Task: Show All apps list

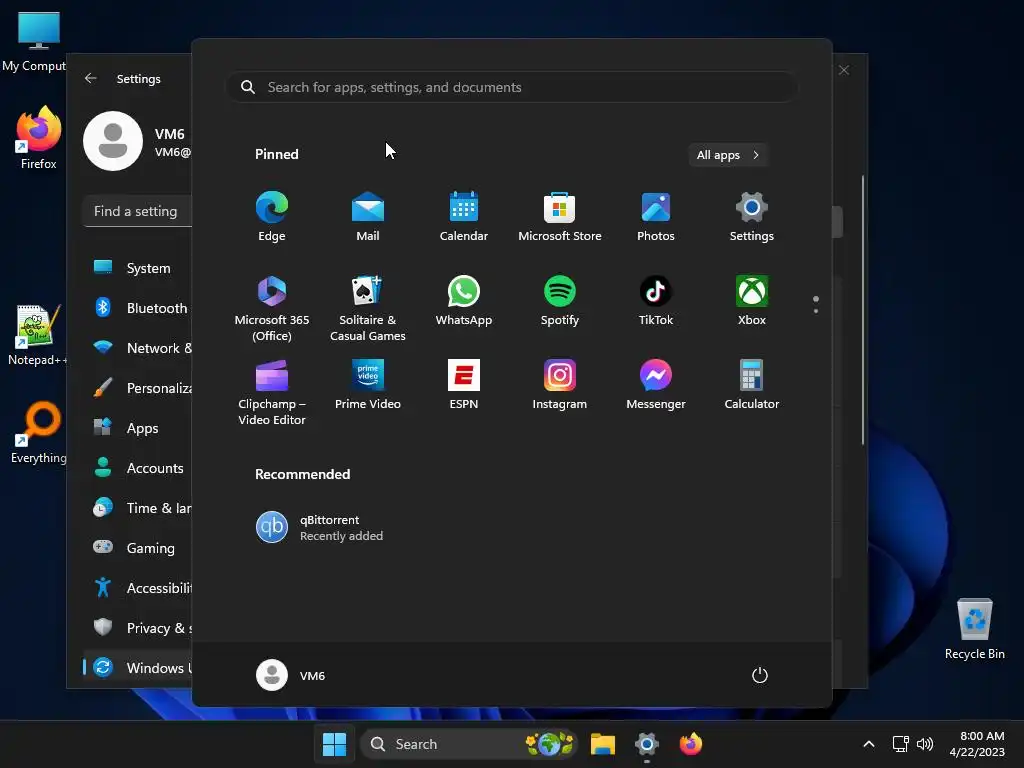Action: tap(728, 155)
